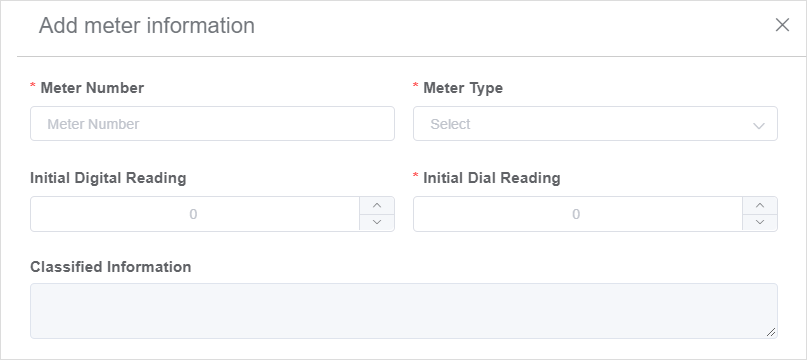Image resolution: width=807 pixels, height=360 pixels.
Task: Decrease the Initial Digital Reading value
Action: point(377,222)
